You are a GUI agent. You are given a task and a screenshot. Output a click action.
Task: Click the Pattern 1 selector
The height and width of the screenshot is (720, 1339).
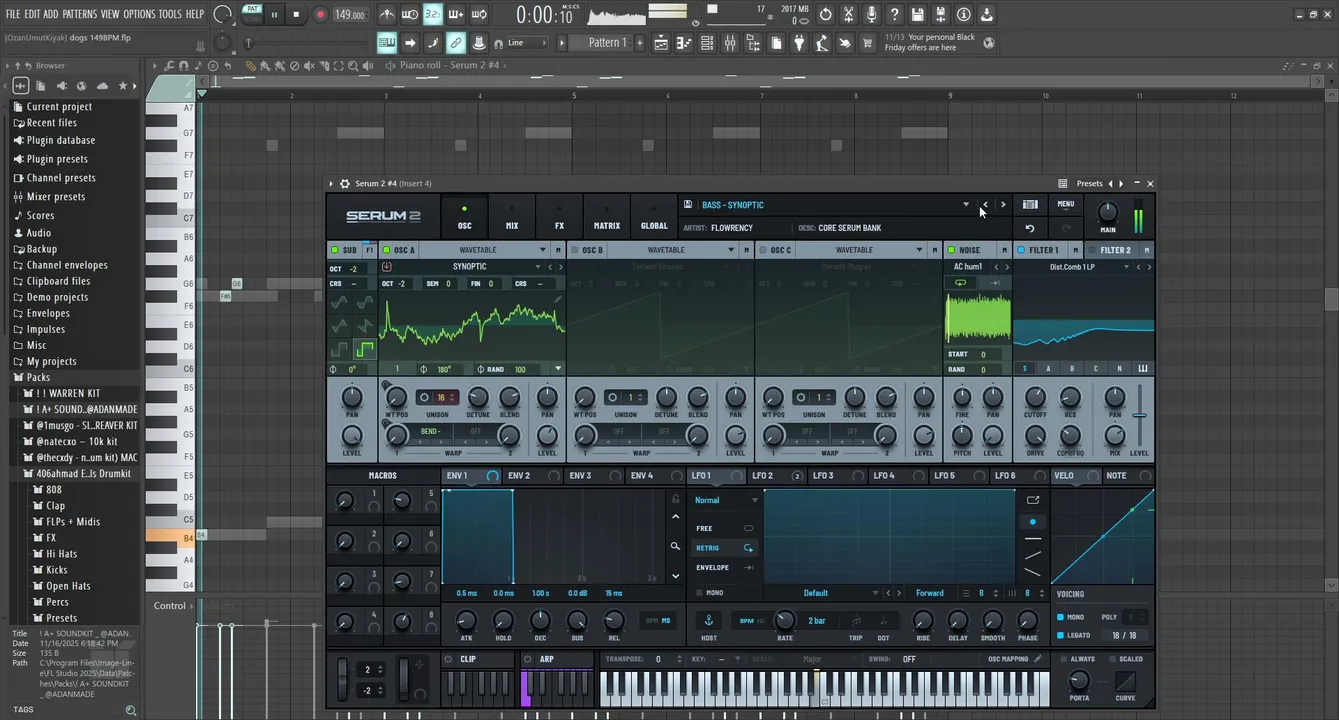[609, 43]
